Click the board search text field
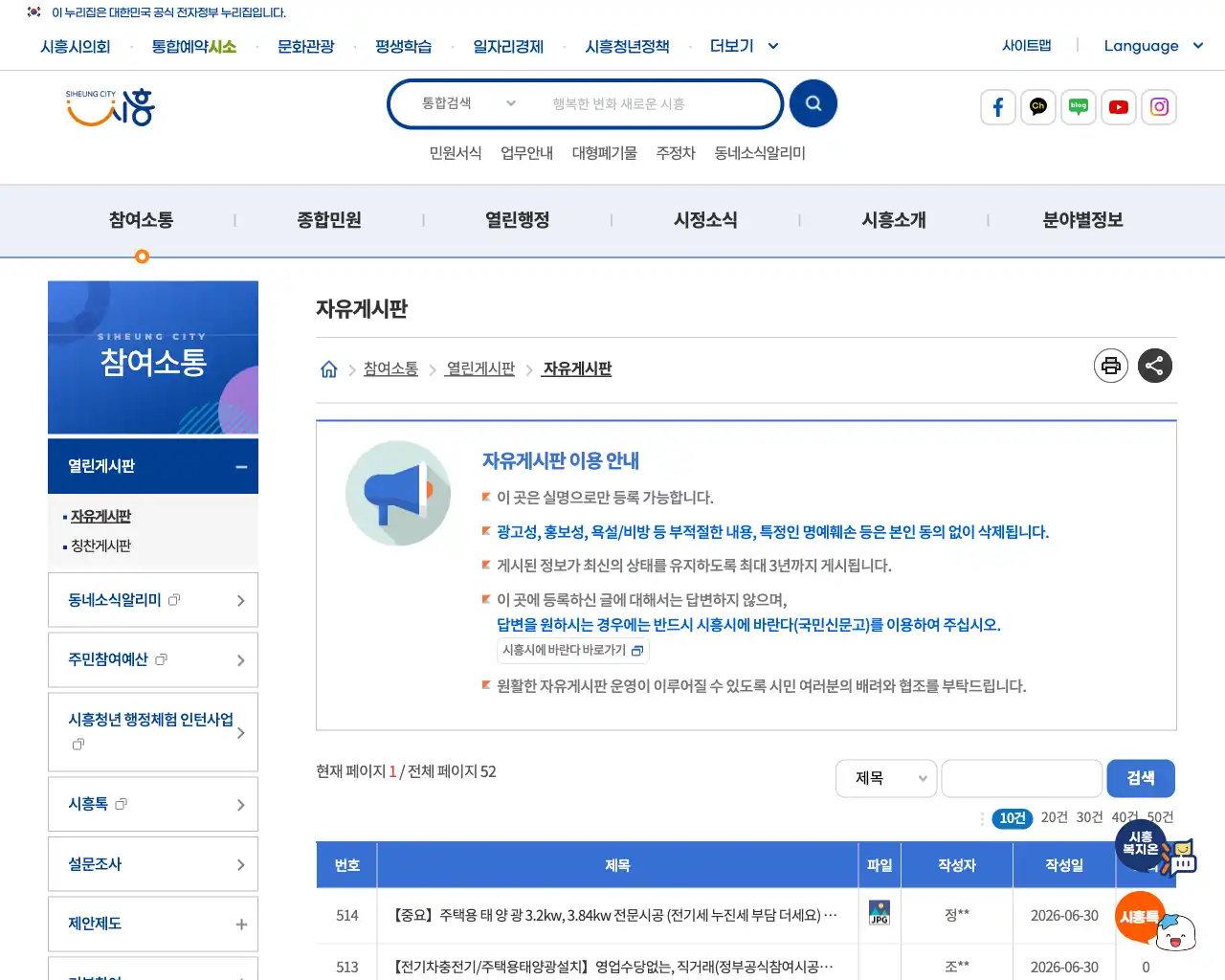This screenshot has height=980, width=1225. 1022,778
